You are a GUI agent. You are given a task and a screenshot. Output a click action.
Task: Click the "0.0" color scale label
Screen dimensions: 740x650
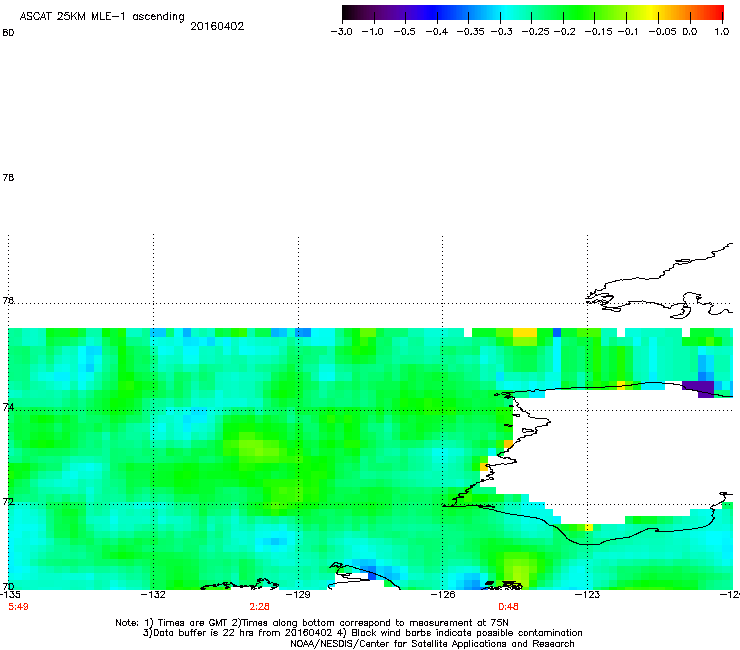coord(690,32)
